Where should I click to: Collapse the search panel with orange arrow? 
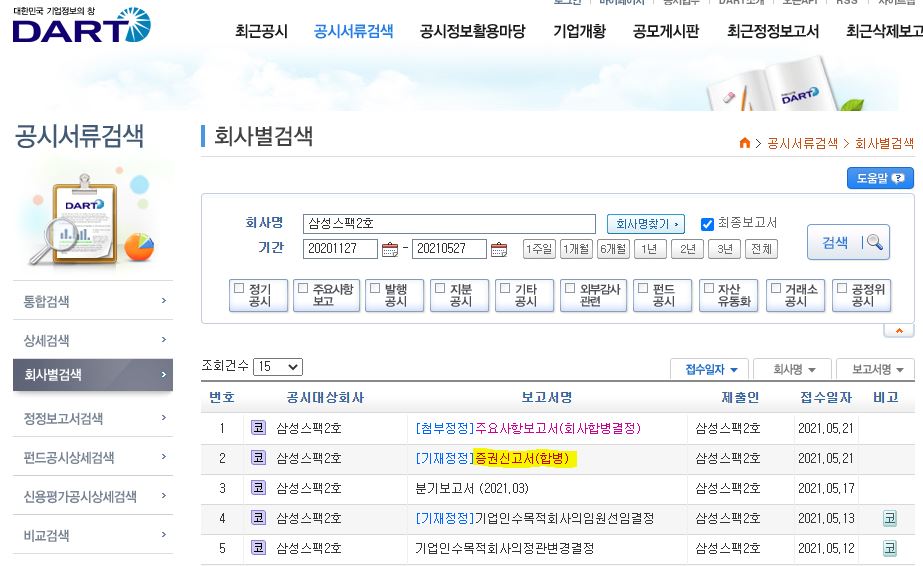click(x=899, y=331)
